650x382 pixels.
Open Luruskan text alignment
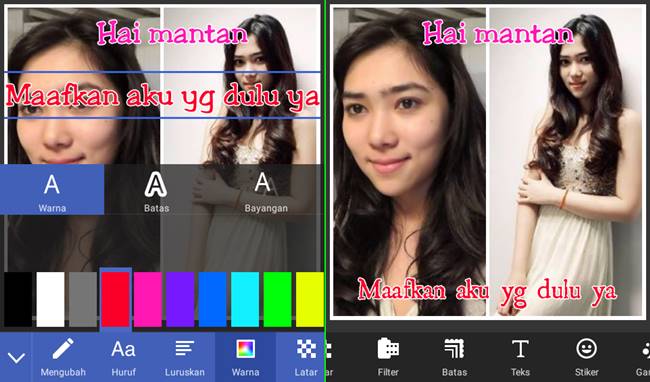[184, 357]
